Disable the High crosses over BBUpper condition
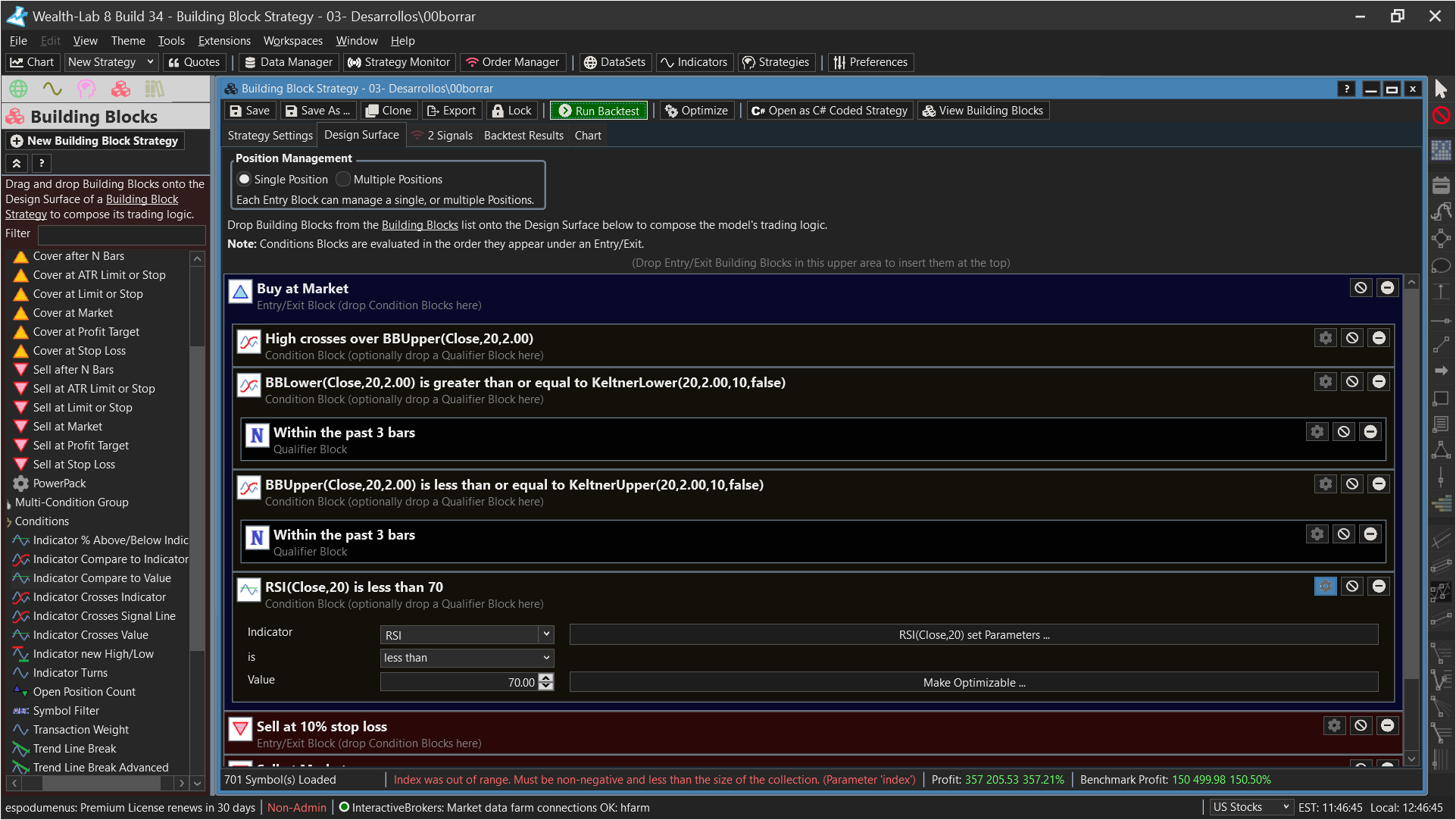Viewport: 1456px width, 820px height. [x=1352, y=338]
